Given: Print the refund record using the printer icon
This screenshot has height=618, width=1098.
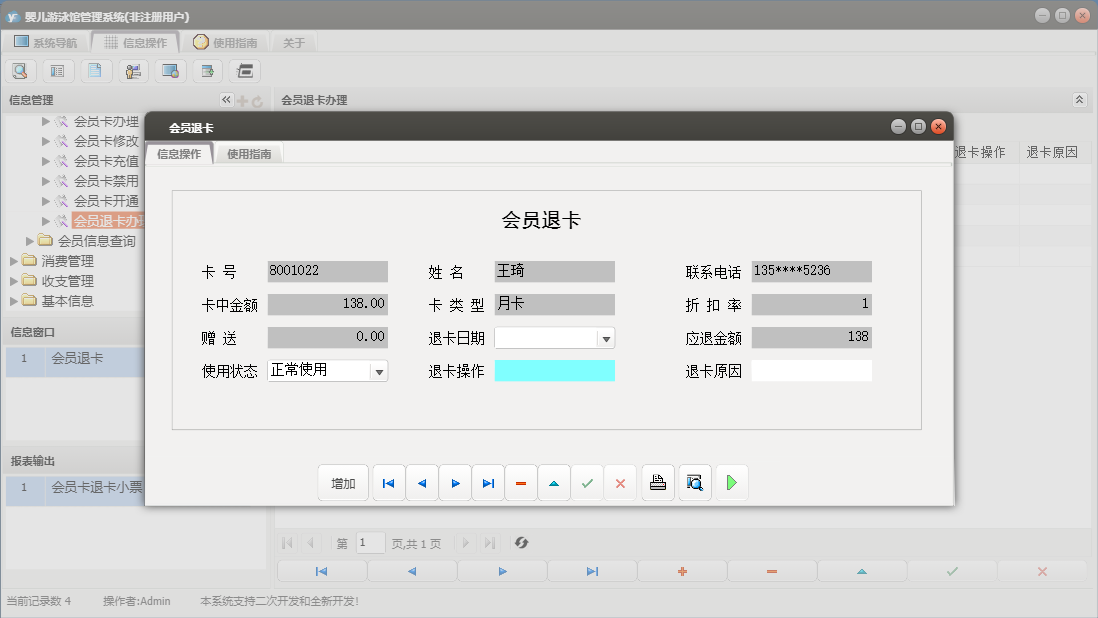Looking at the screenshot, I should point(657,482).
